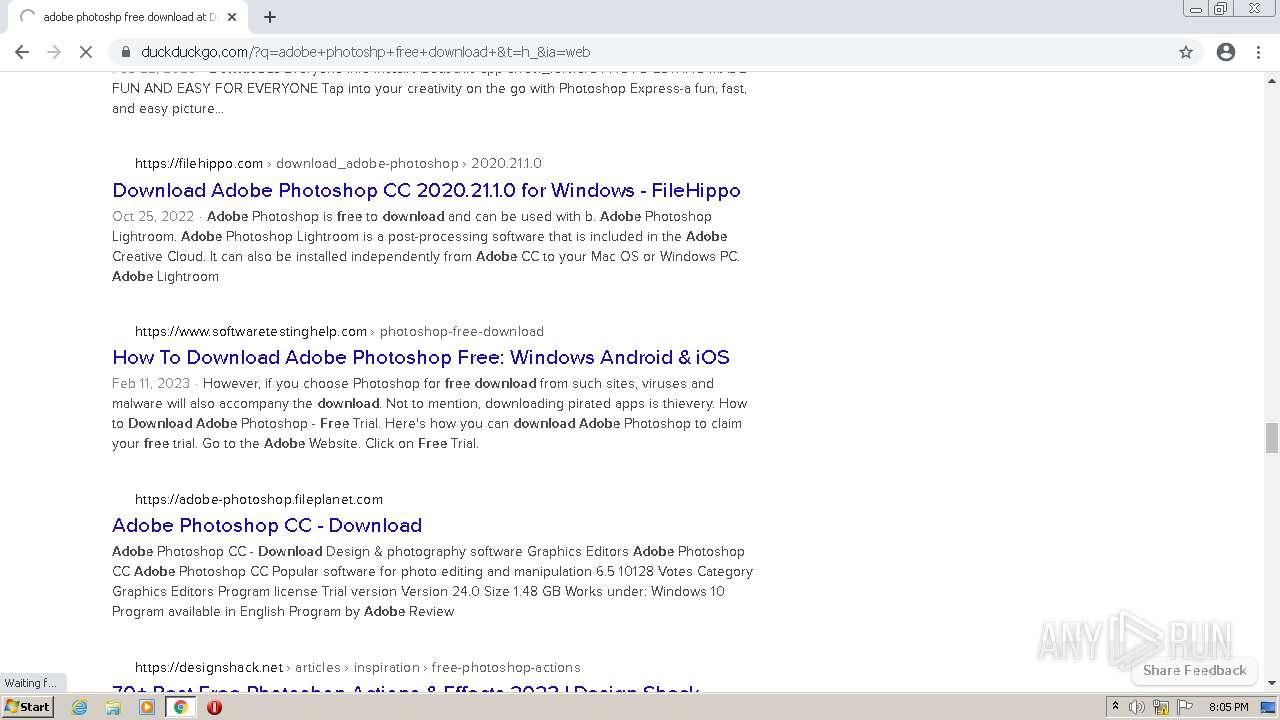
Task: Click the adobe-photoshop.fileplanet.com source URL
Action: pos(259,499)
